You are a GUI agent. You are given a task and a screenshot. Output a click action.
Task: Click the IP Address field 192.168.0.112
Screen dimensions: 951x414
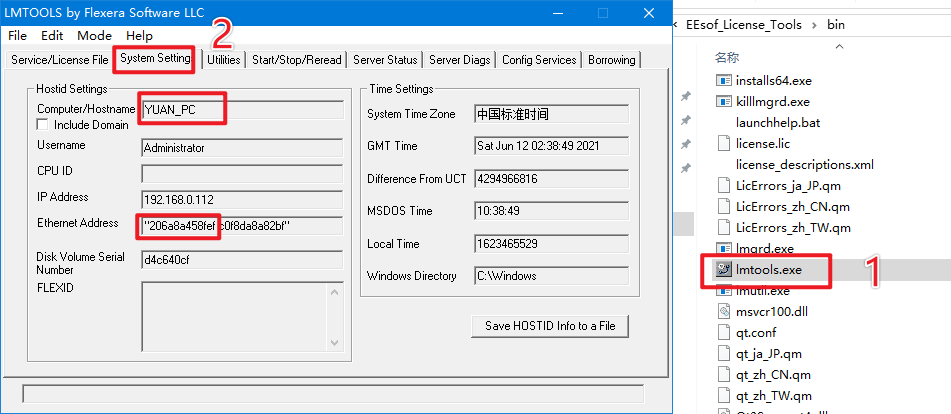243,199
